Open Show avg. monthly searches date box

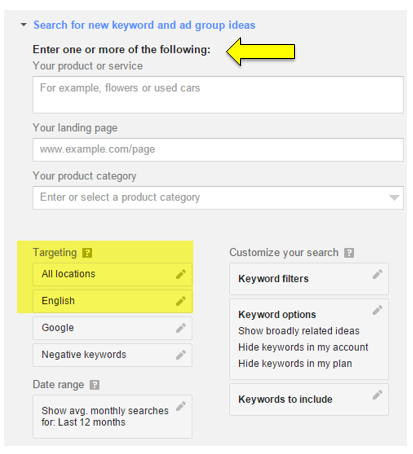(x=112, y=417)
